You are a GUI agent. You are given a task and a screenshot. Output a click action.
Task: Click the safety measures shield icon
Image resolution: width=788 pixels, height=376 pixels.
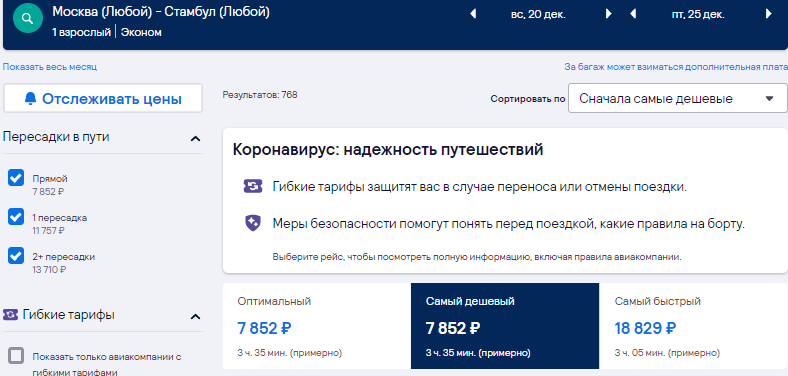pos(253,224)
